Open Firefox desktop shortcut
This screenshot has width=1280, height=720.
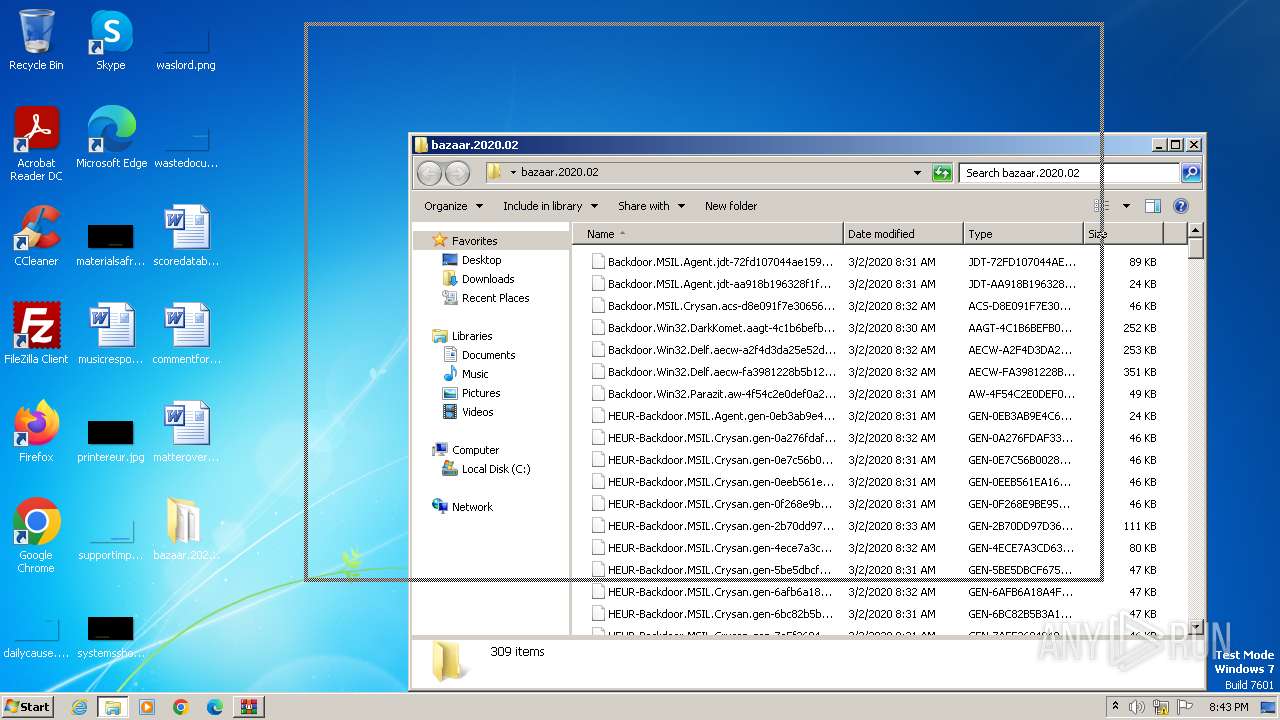(36, 432)
